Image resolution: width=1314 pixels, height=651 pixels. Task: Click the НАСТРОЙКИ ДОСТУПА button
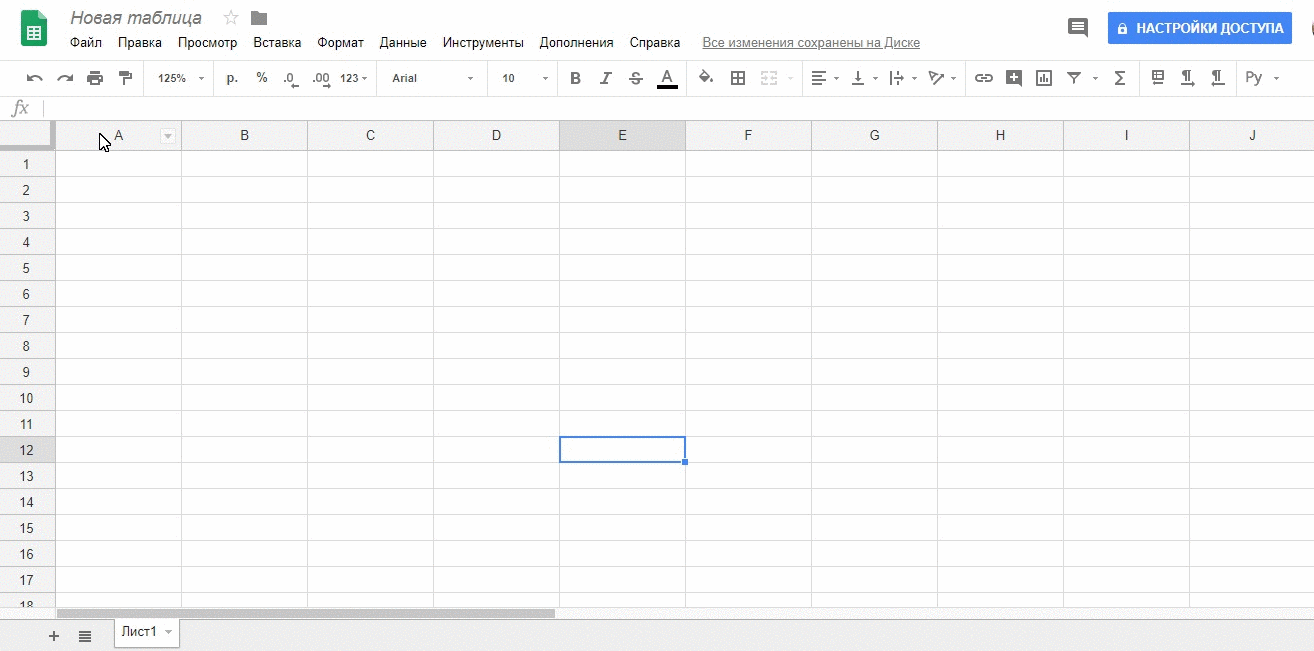tap(1199, 28)
